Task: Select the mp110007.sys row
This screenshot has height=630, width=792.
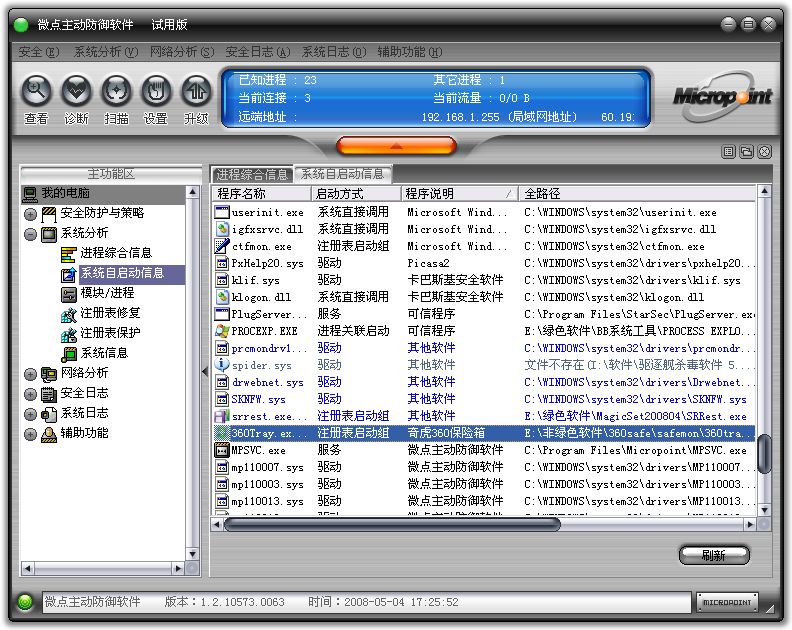Action: 484,467
